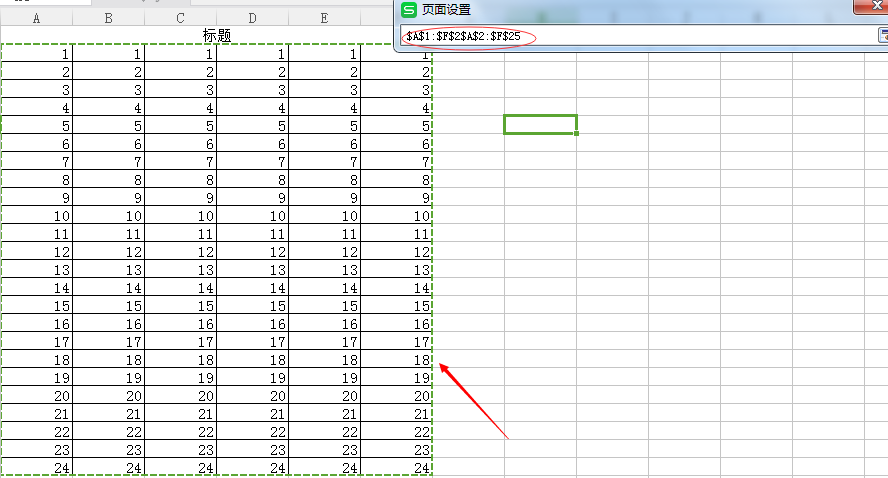
Task: Click the range field containing $A$1:$F$2$A$2:$F$25
Action: click(638, 36)
